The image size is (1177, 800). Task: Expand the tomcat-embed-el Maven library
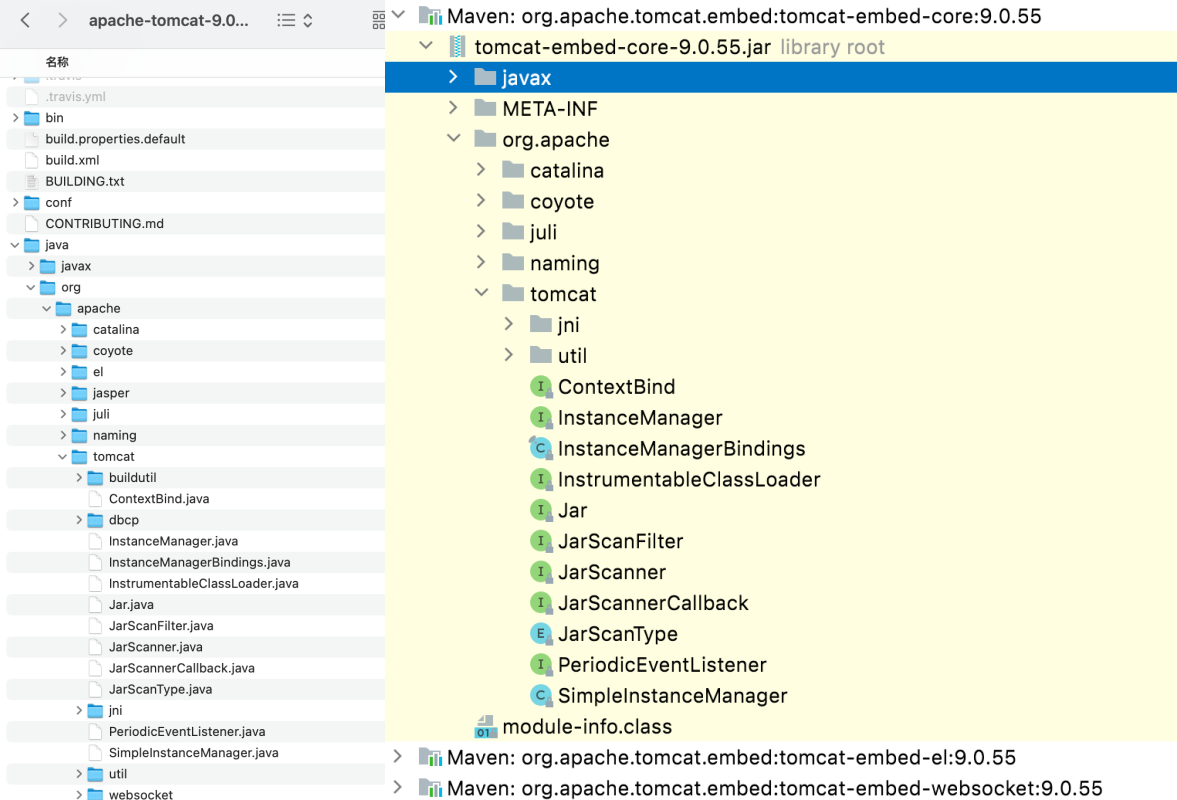[398, 757]
